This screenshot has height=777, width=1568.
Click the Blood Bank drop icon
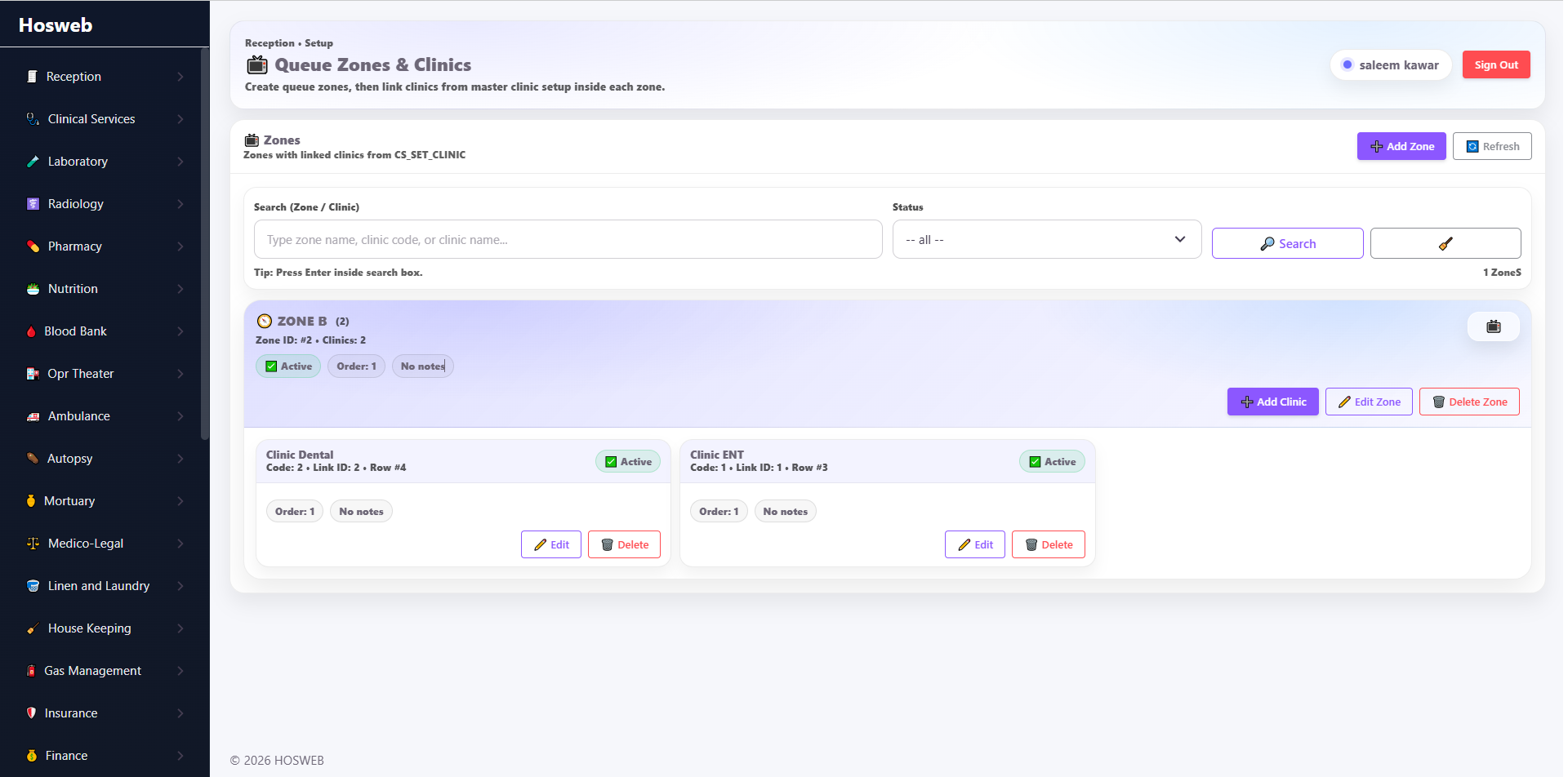[x=31, y=331]
